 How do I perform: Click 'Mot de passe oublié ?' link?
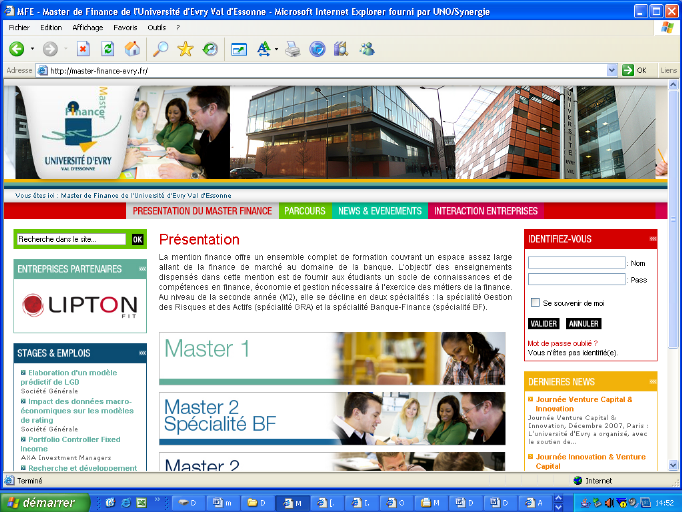563,343
